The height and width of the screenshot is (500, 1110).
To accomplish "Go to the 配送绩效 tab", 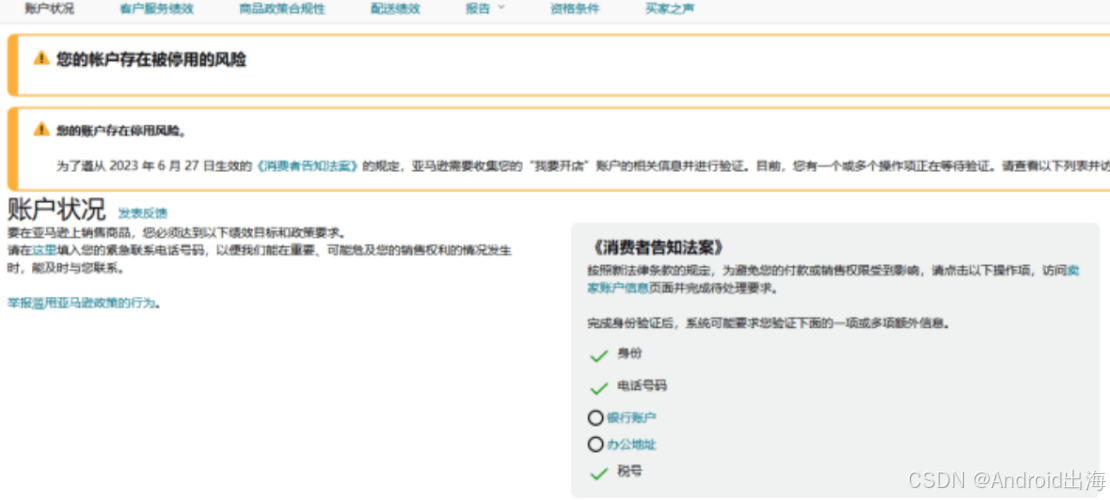I will [395, 9].
